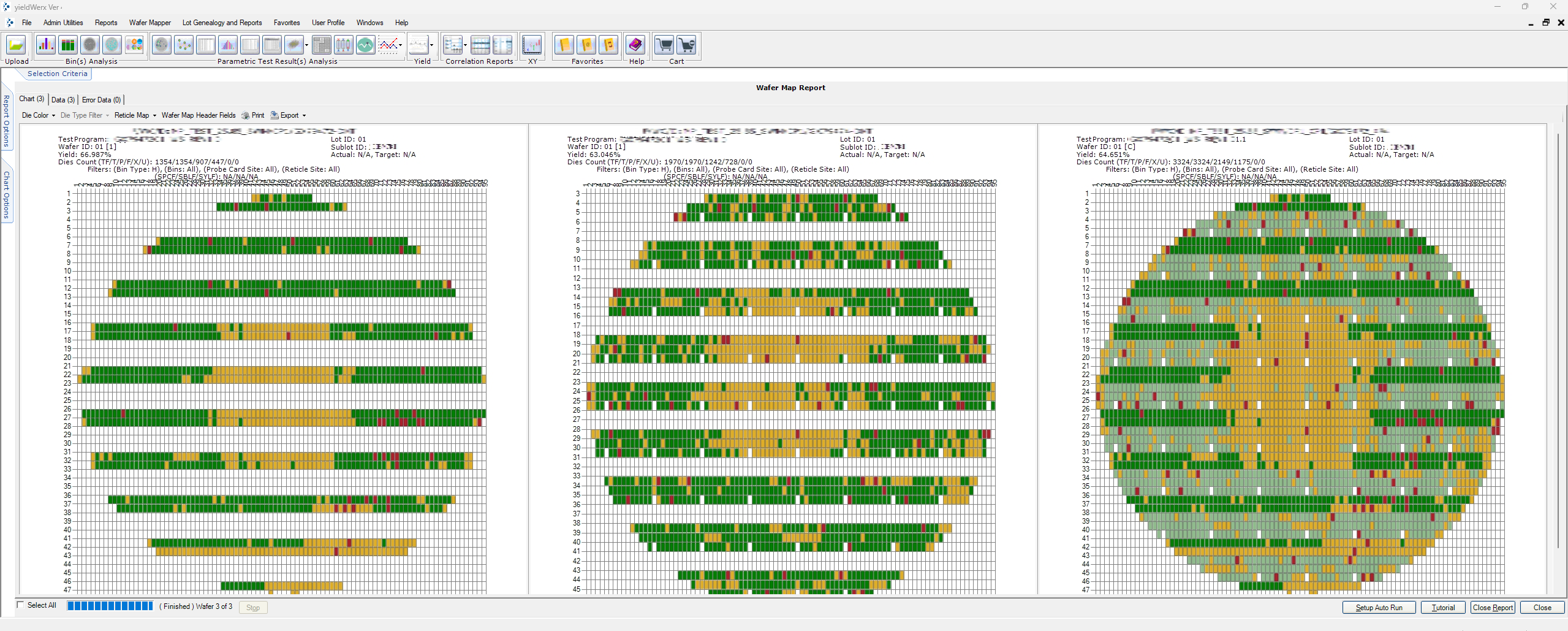Open the Favorites menu
Image resolution: width=1568 pixels, height=631 pixels.
point(287,23)
